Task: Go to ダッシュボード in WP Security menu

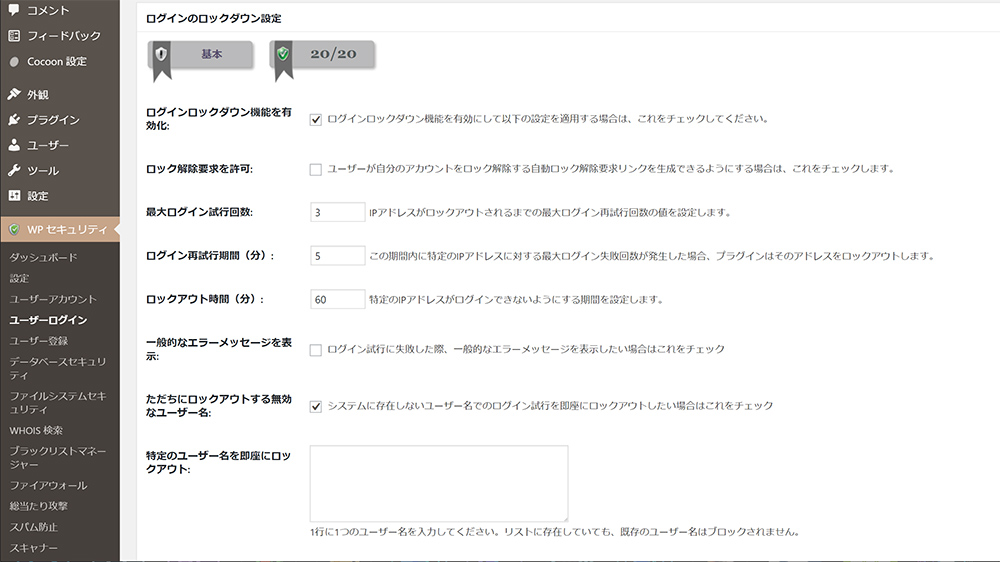Action: click(43, 257)
